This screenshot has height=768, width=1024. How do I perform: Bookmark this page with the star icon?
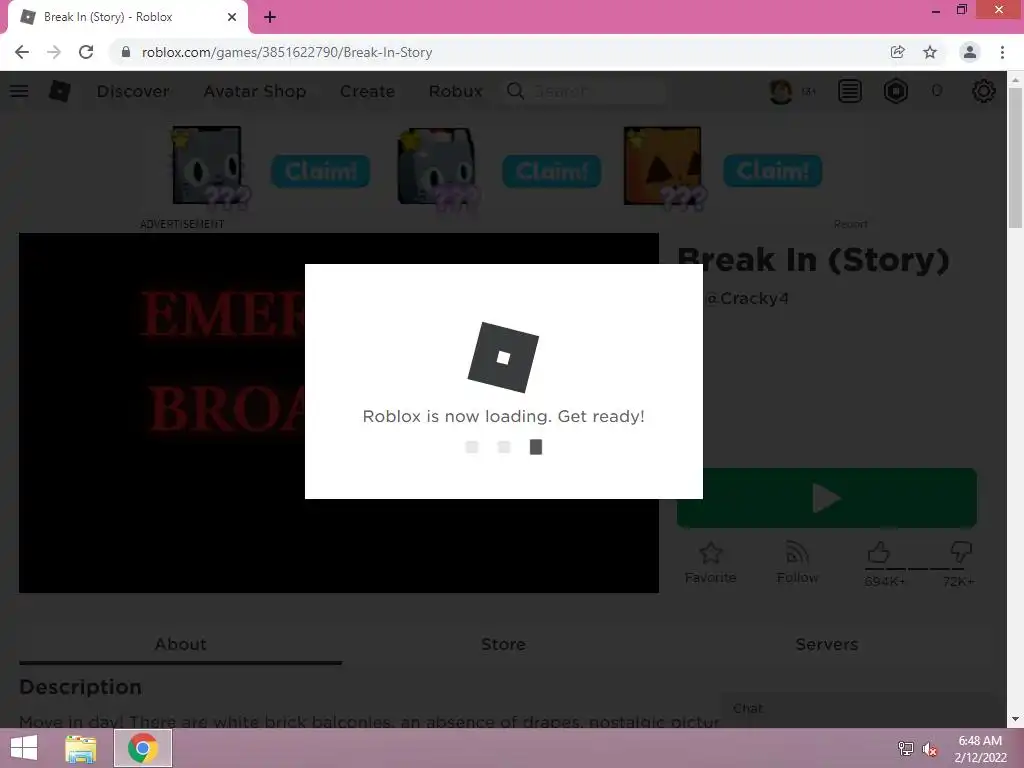tap(930, 52)
